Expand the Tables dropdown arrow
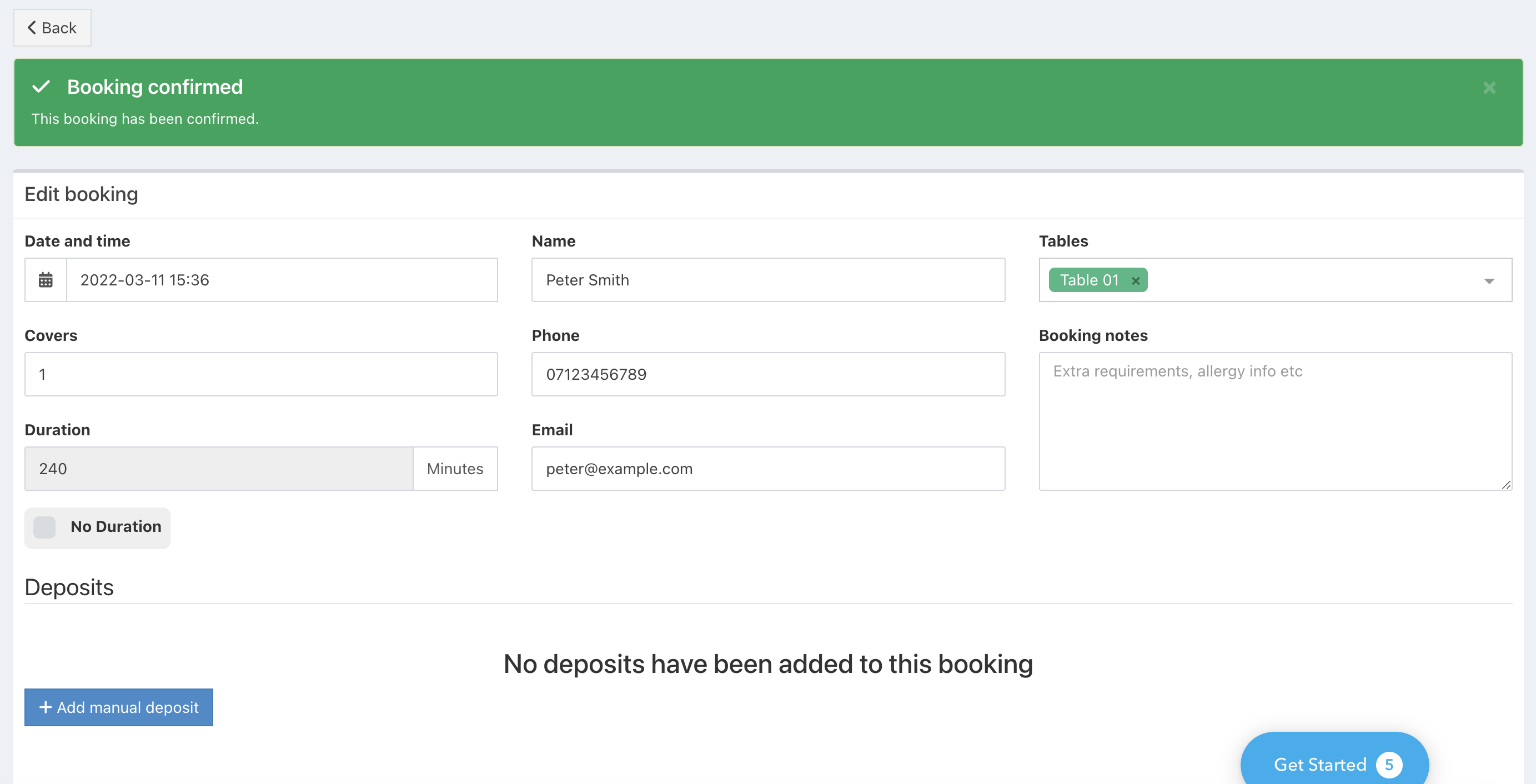This screenshot has width=1536, height=784. [x=1488, y=281]
